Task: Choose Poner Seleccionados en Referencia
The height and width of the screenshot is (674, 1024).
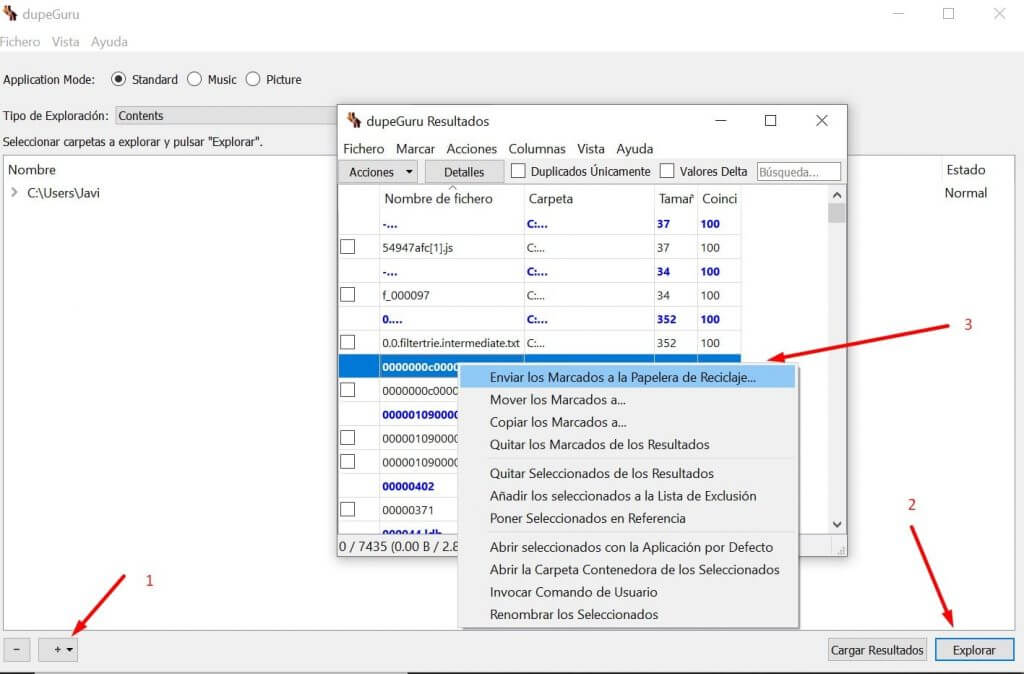Action: point(628,518)
